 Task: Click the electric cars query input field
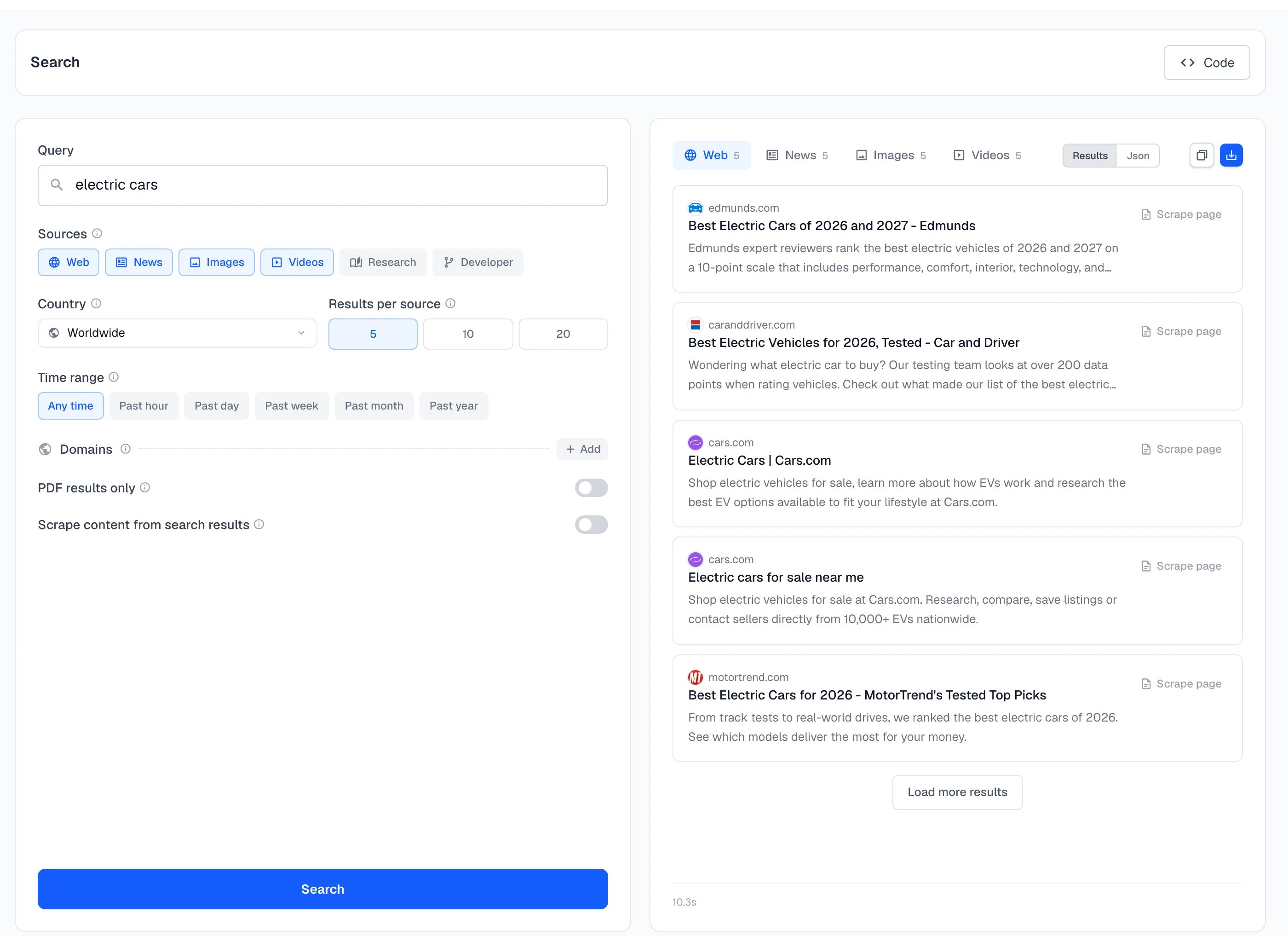point(322,185)
